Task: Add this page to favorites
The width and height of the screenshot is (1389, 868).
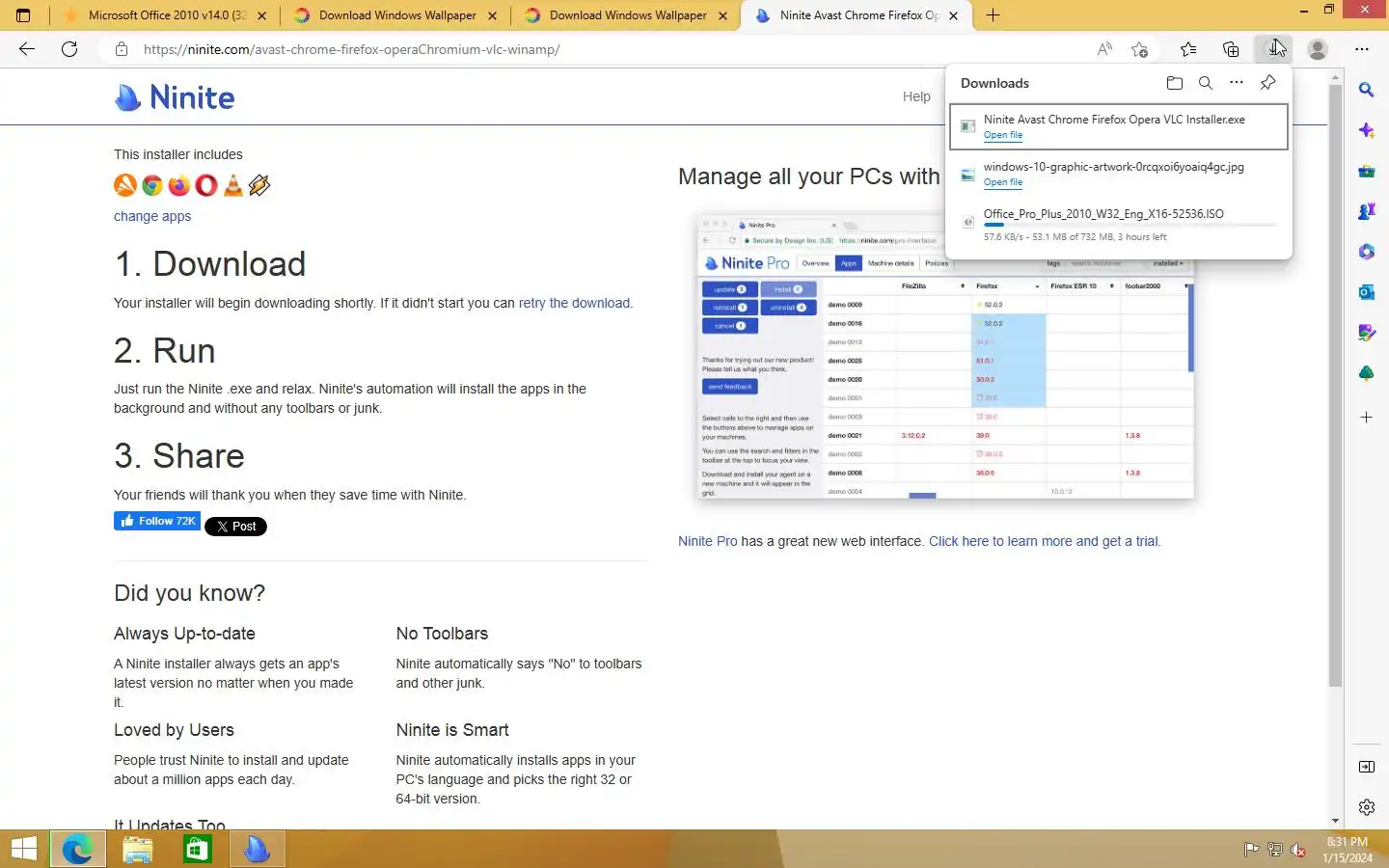Action: [x=1140, y=49]
